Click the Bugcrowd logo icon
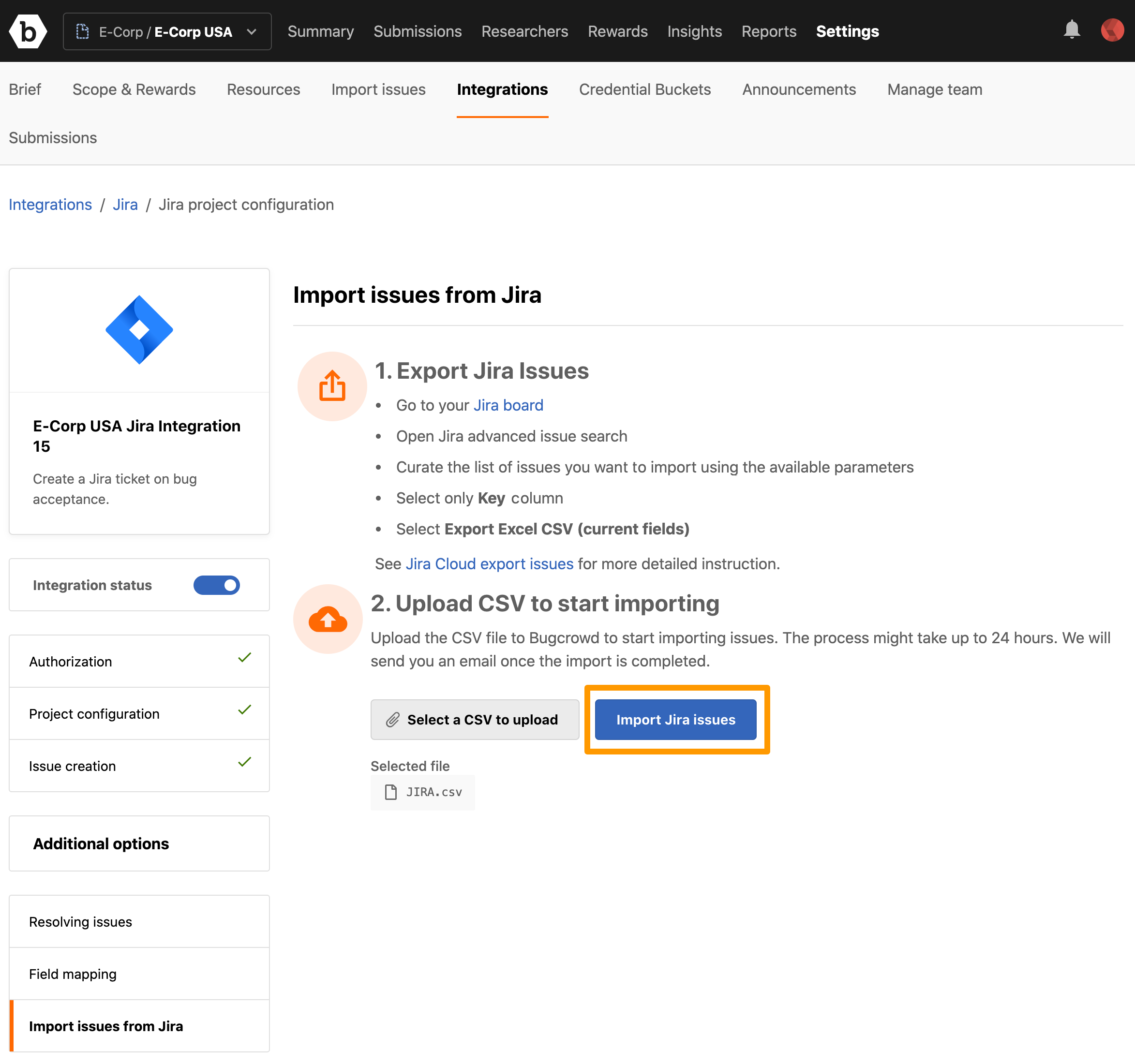 tap(28, 31)
